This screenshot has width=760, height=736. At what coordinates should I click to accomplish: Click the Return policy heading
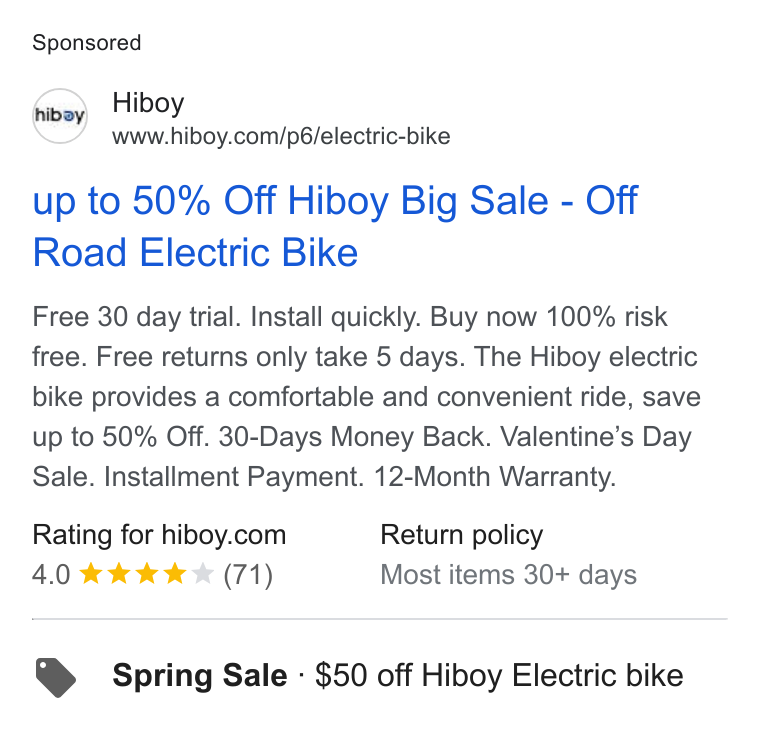(461, 535)
